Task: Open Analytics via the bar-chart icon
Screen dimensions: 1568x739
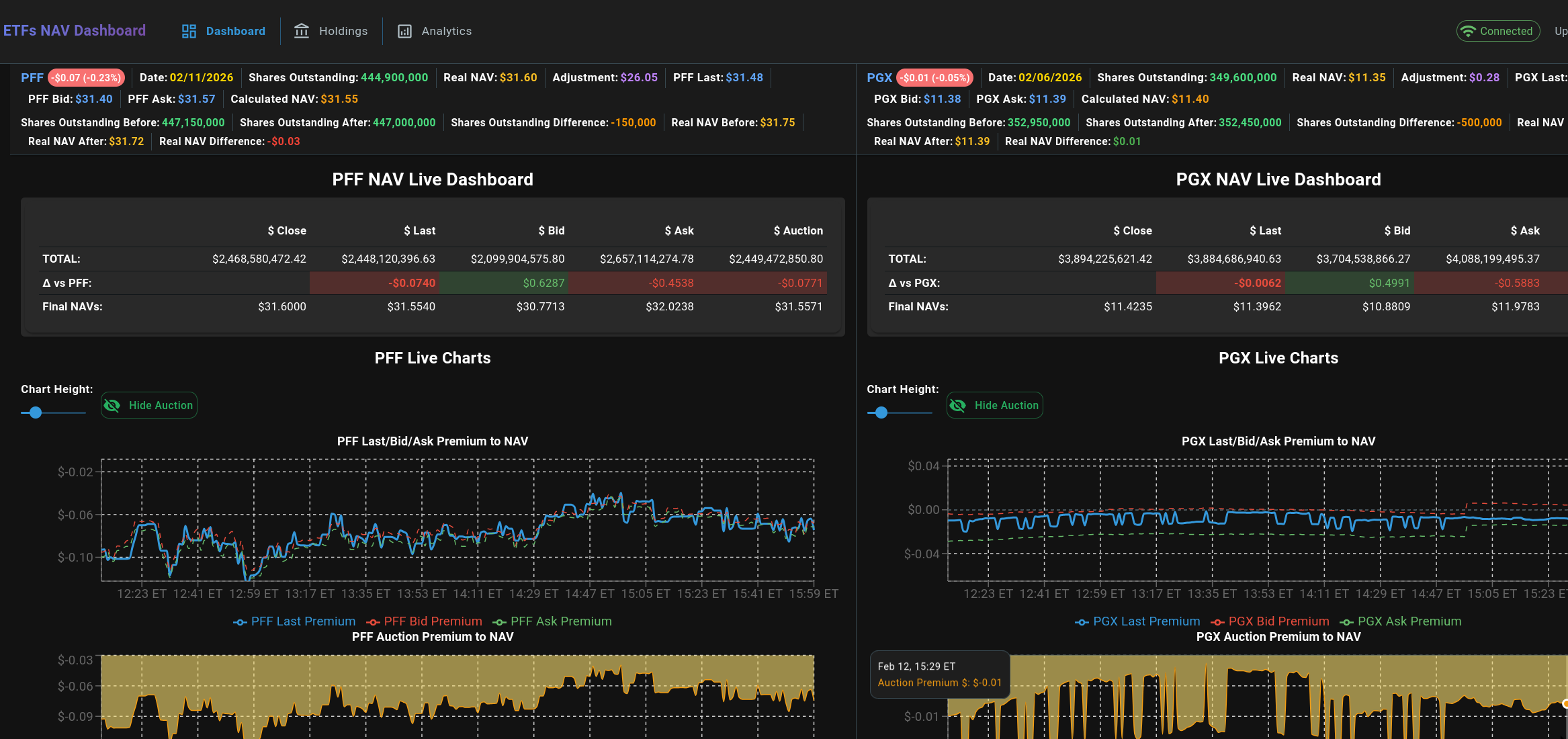Action: click(x=404, y=31)
